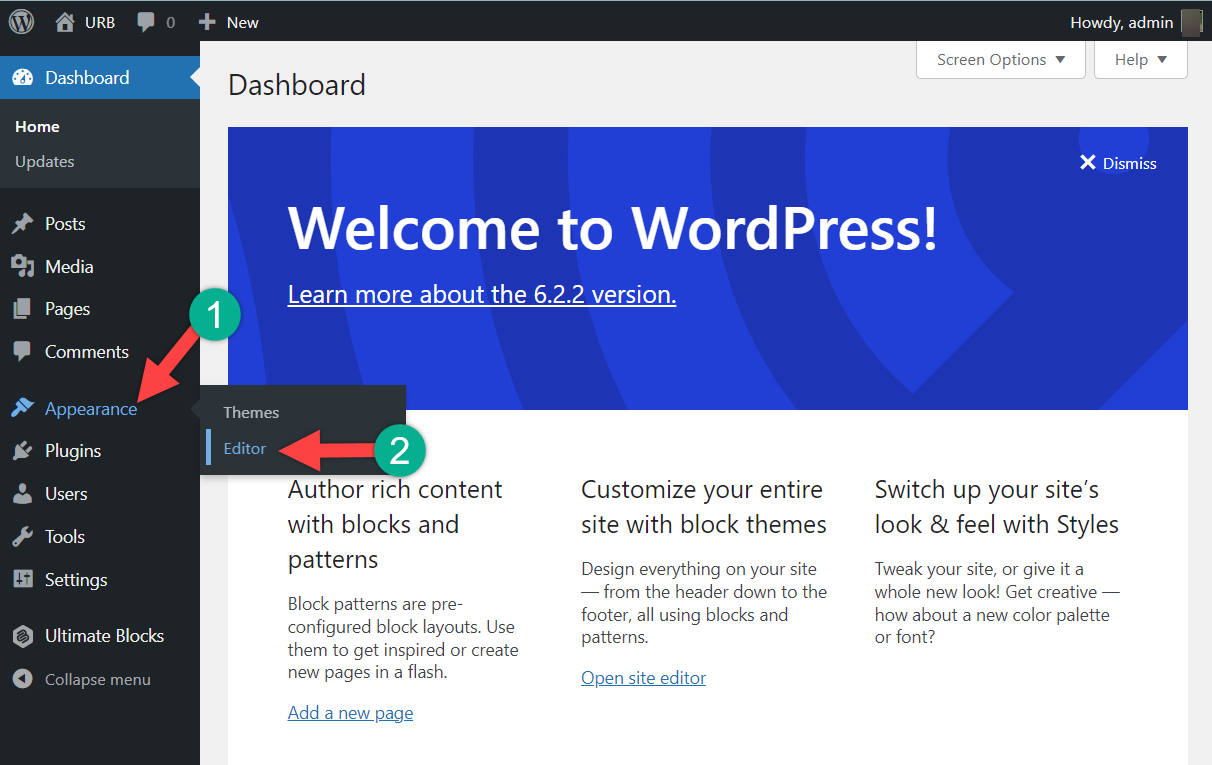Click Customize your entire site heading
The width and height of the screenshot is (1212, 765).
point(704,507)
